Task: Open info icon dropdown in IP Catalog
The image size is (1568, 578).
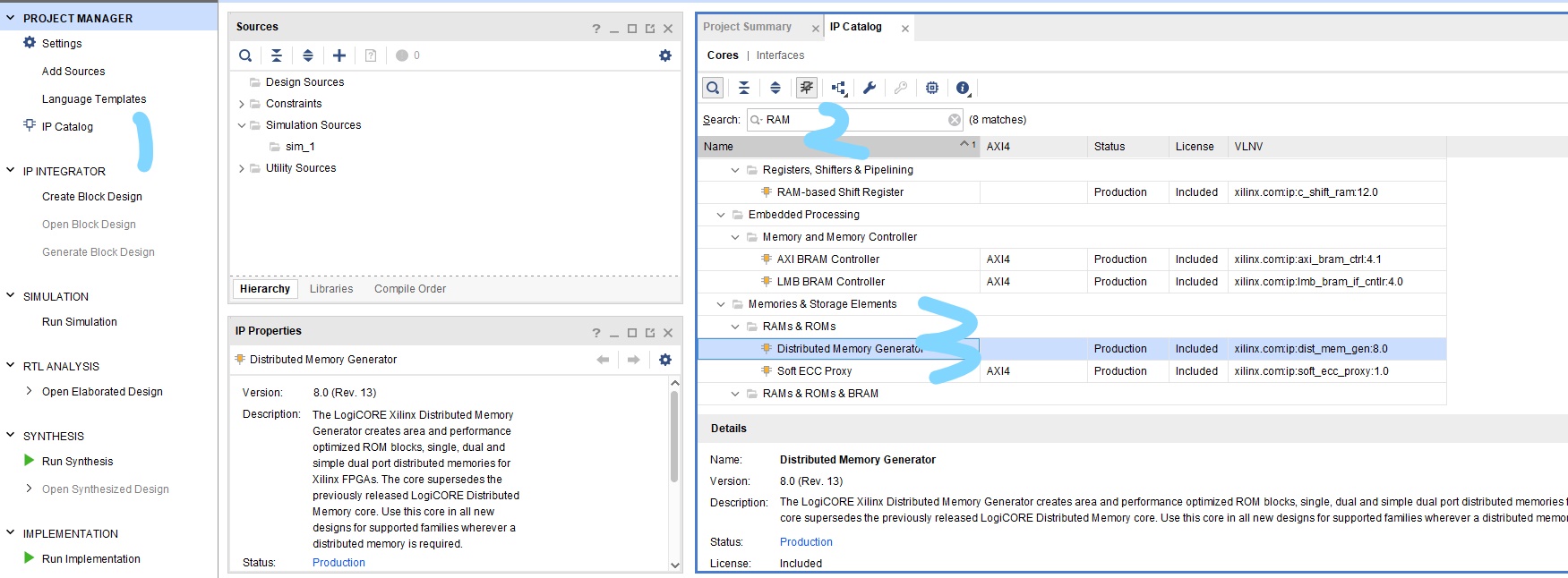Action: tap(964, 88)
